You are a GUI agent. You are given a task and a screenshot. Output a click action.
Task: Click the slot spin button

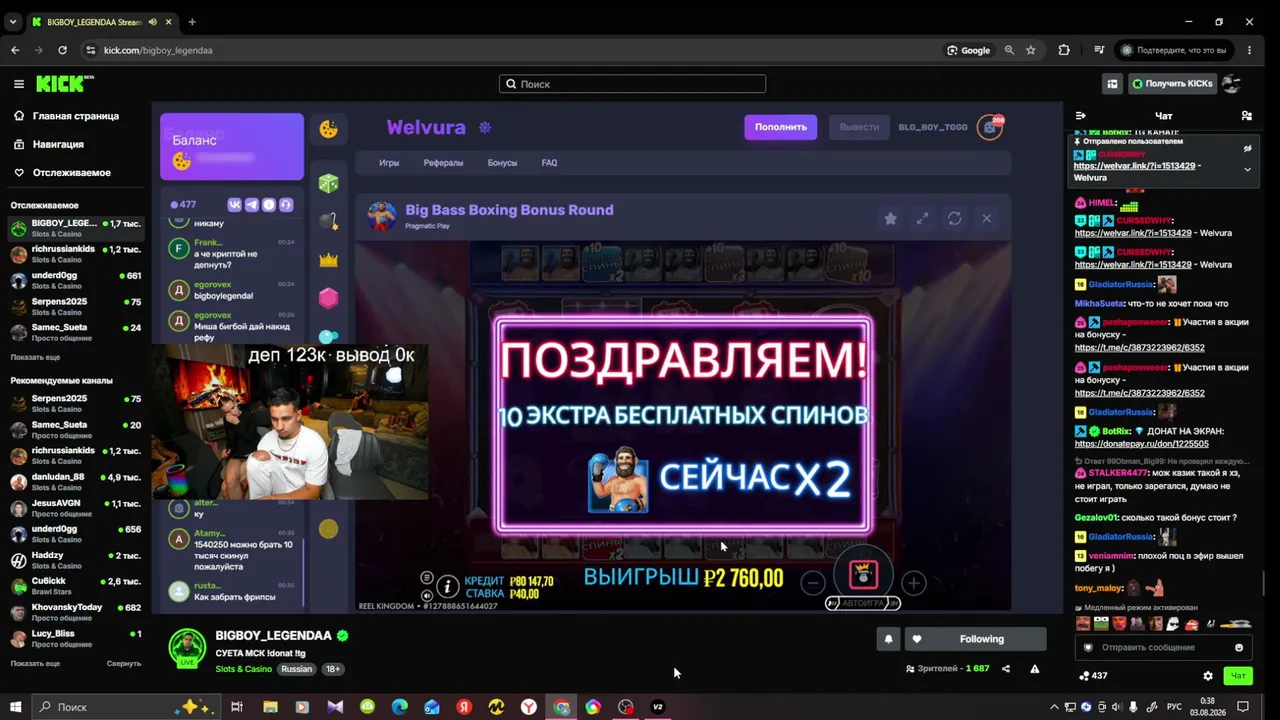(x=863, y=573)
